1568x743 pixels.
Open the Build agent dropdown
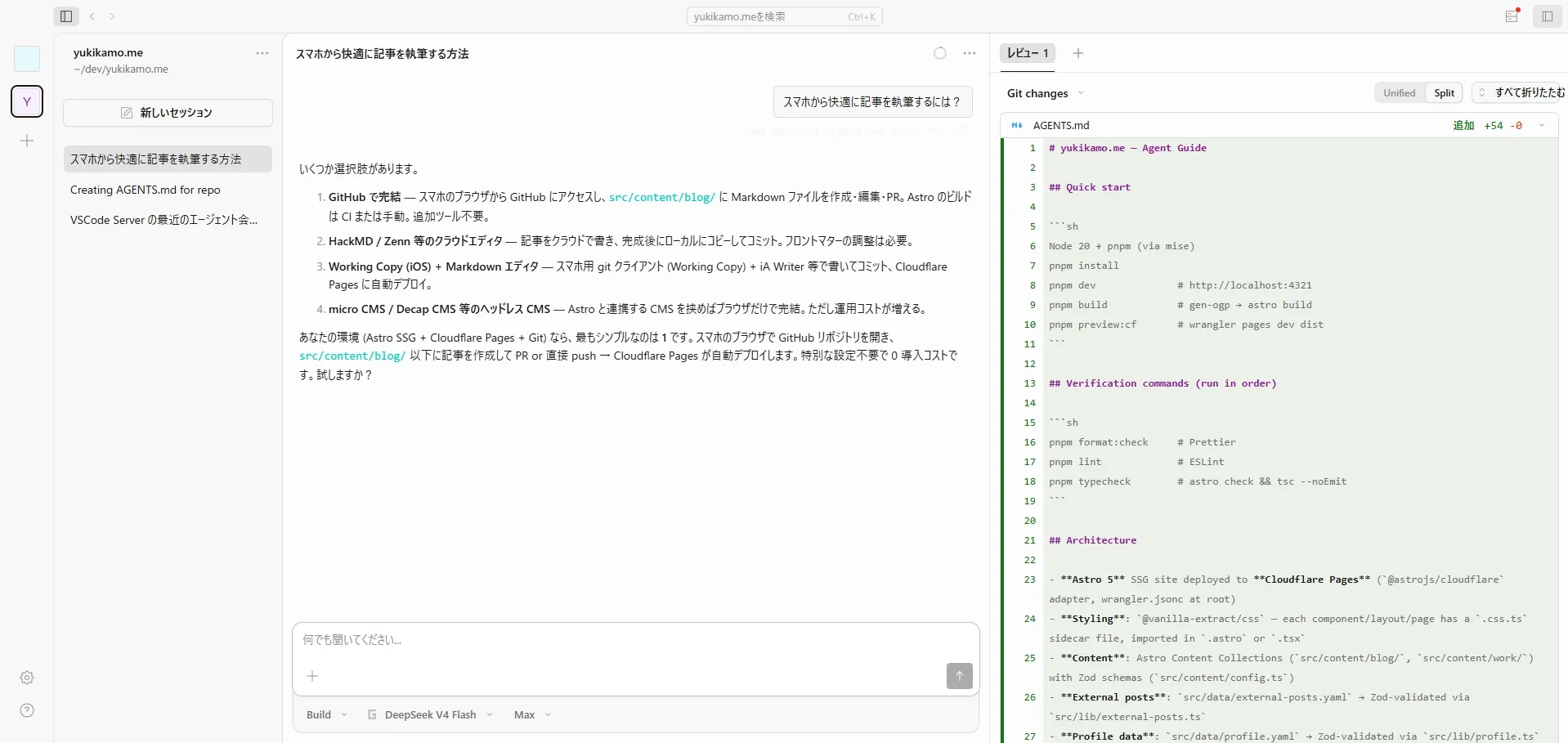pyautogui.click(x=326, y=714)
